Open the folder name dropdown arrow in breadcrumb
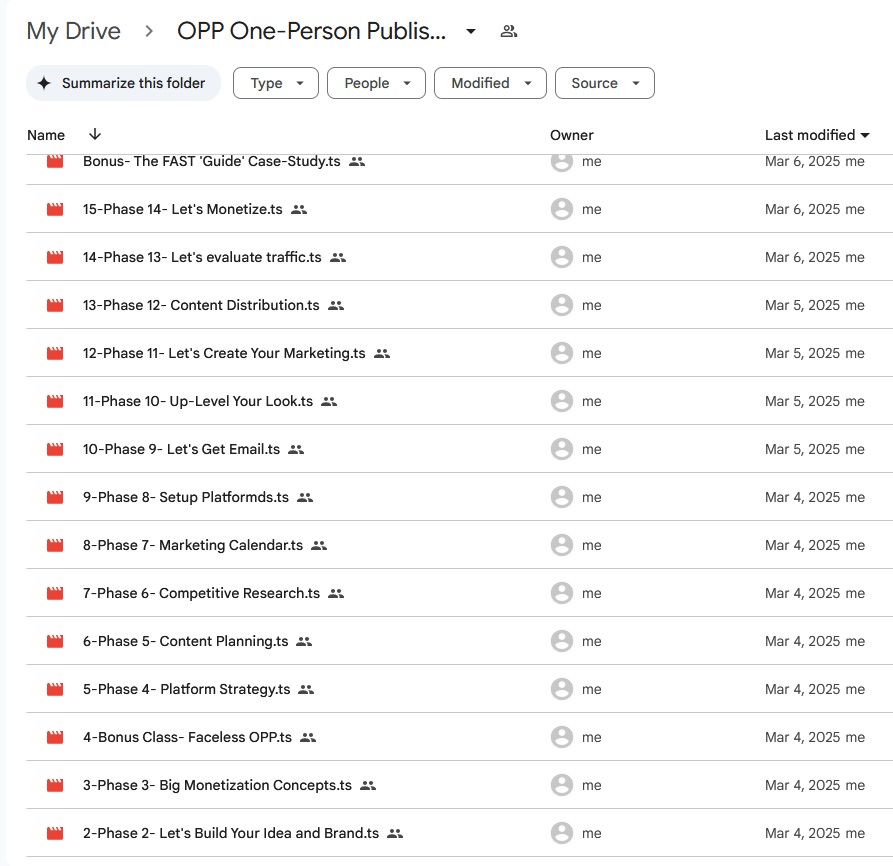893x866 pixels. click(x=471, y=31)
